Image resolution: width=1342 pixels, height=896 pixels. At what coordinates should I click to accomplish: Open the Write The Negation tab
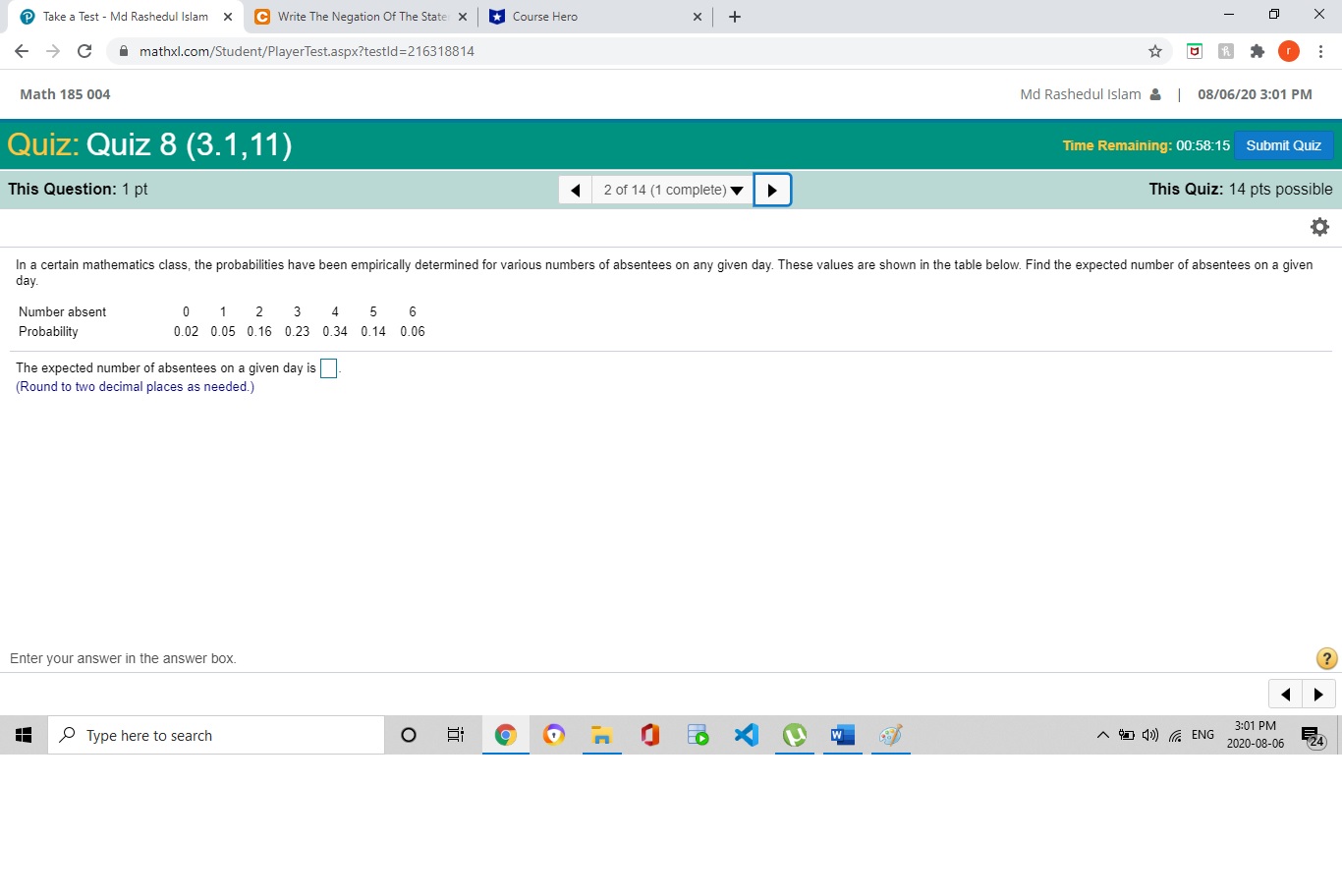point(354,16)
